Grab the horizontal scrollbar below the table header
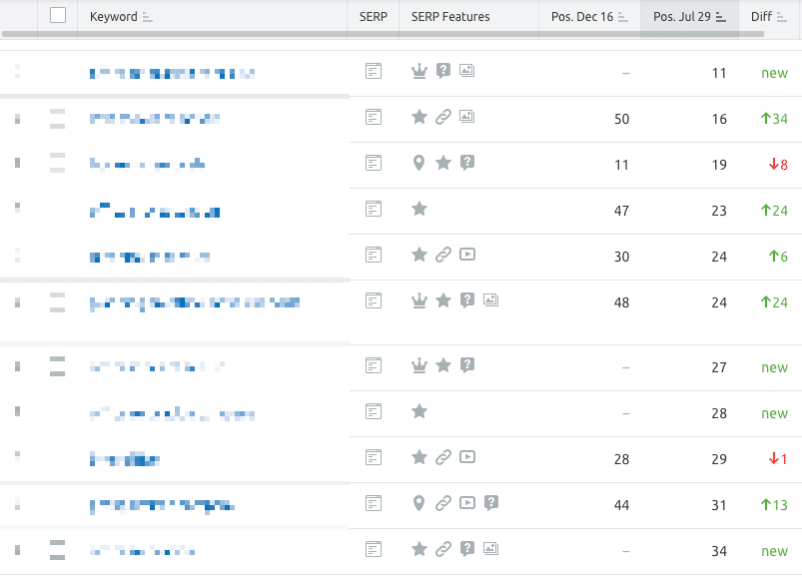Image resolution: width=802 pixels, height=576 pixels. pyautogui.click(x=383, y=34)
